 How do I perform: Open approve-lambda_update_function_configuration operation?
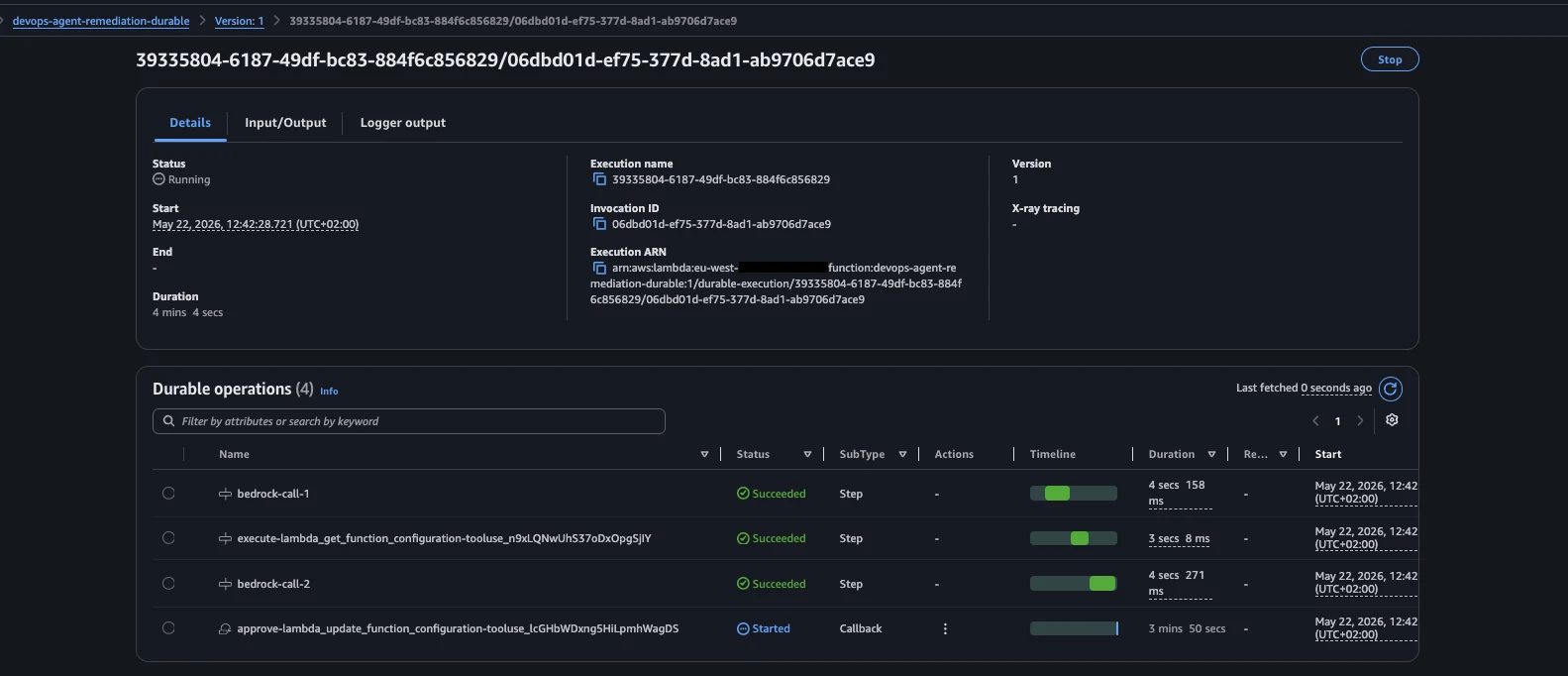(458, 628)
